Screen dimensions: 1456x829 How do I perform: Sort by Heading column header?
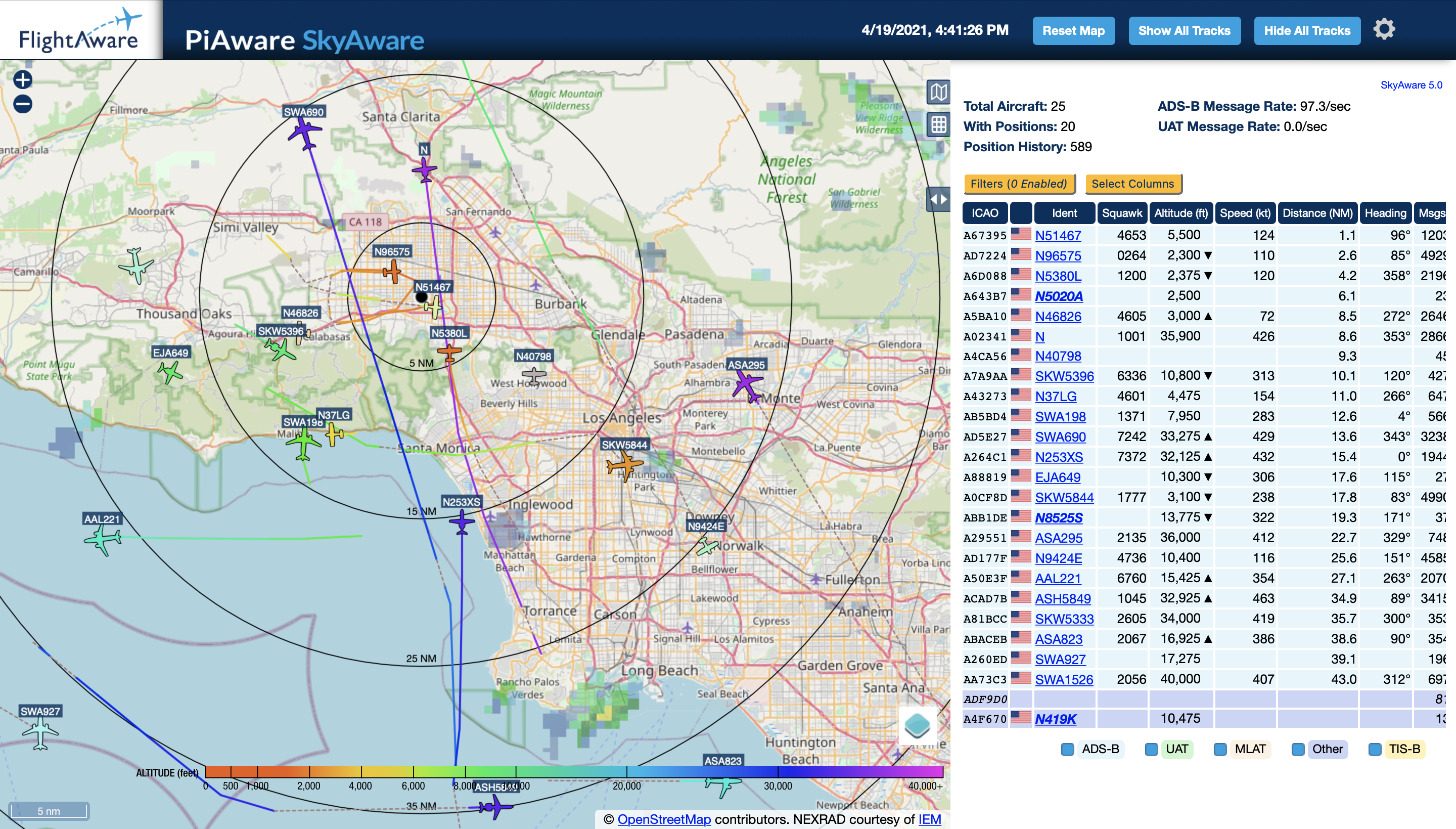click(x=1385, y=213)
